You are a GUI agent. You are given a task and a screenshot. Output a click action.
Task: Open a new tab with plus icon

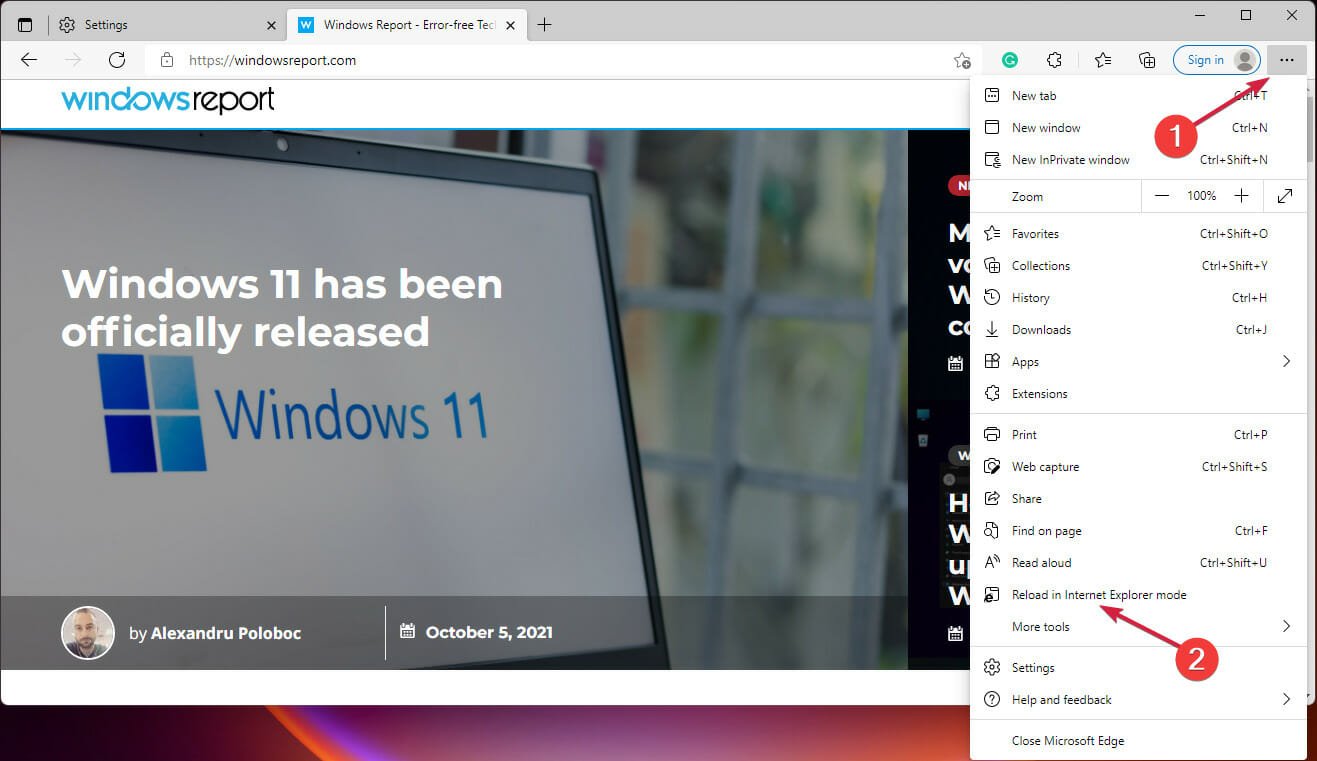(x=544, y=25)
